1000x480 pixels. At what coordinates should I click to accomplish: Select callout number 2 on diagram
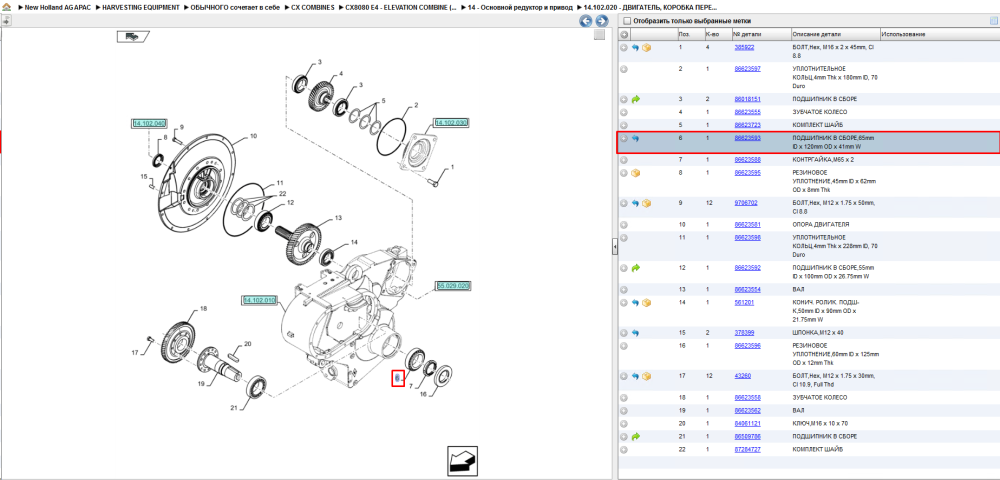point(416,105)
